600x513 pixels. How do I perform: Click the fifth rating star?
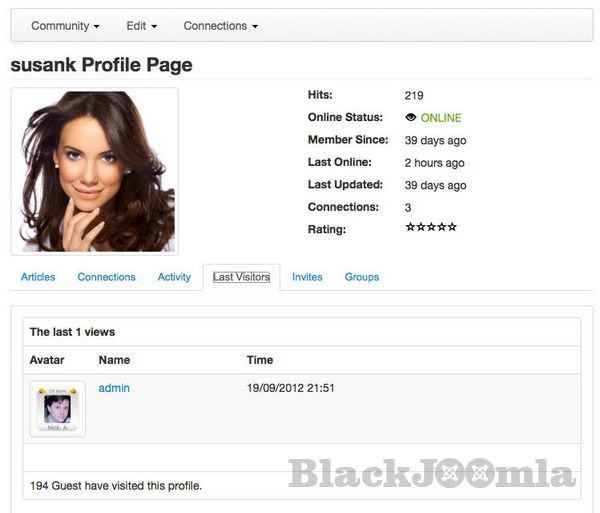point(452,227)
